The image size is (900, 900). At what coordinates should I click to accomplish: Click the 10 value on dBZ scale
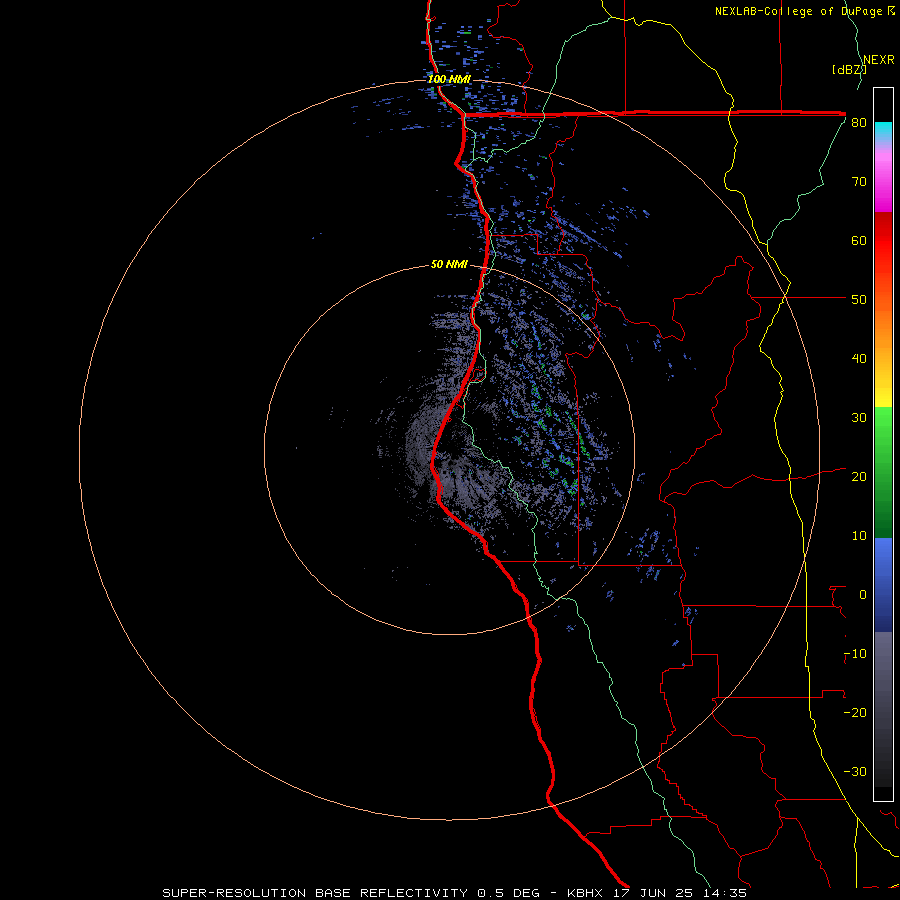pos(859,536)
